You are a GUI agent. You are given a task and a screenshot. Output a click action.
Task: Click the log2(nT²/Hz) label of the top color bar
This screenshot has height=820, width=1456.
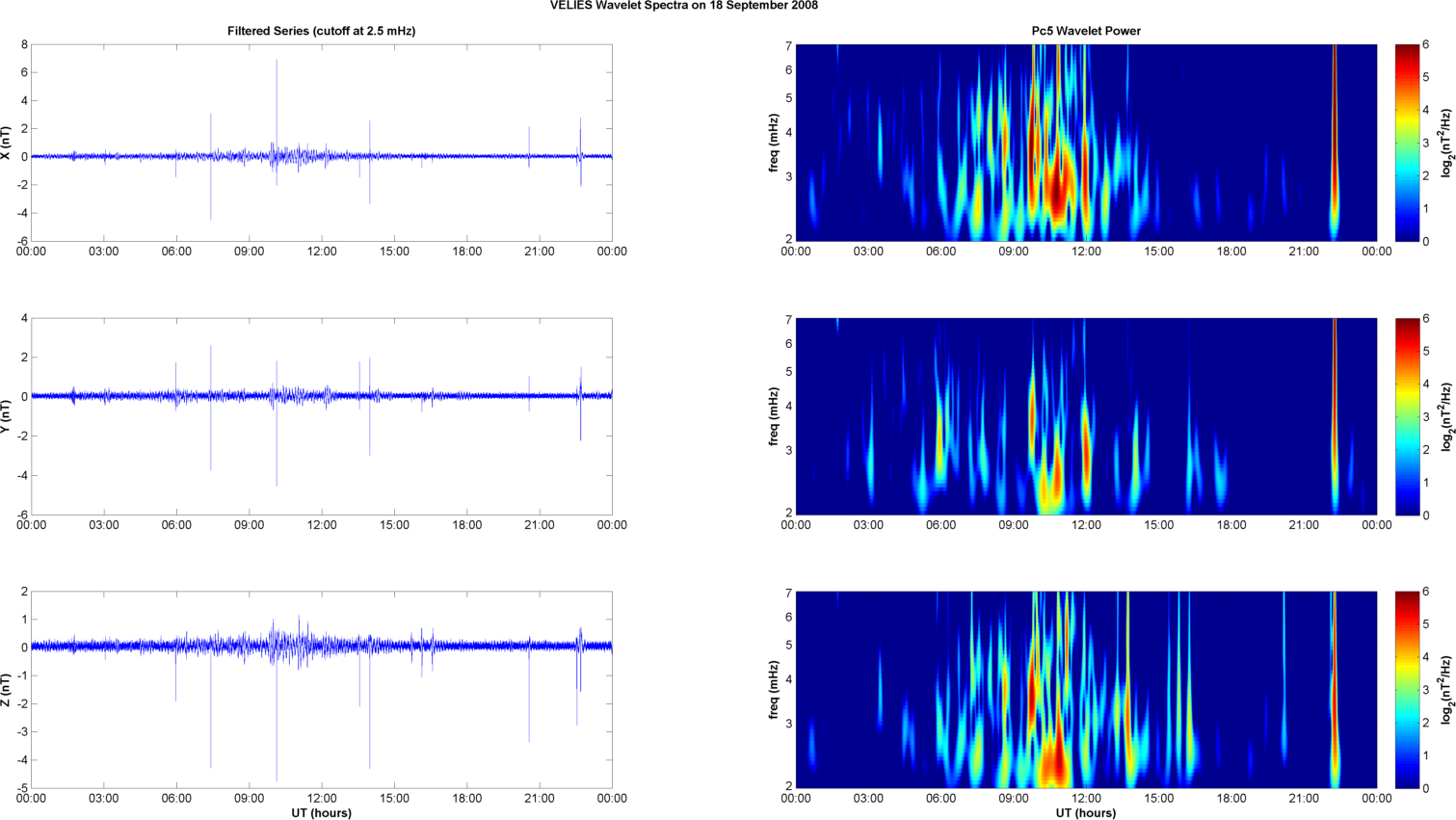pos(1445,143)
